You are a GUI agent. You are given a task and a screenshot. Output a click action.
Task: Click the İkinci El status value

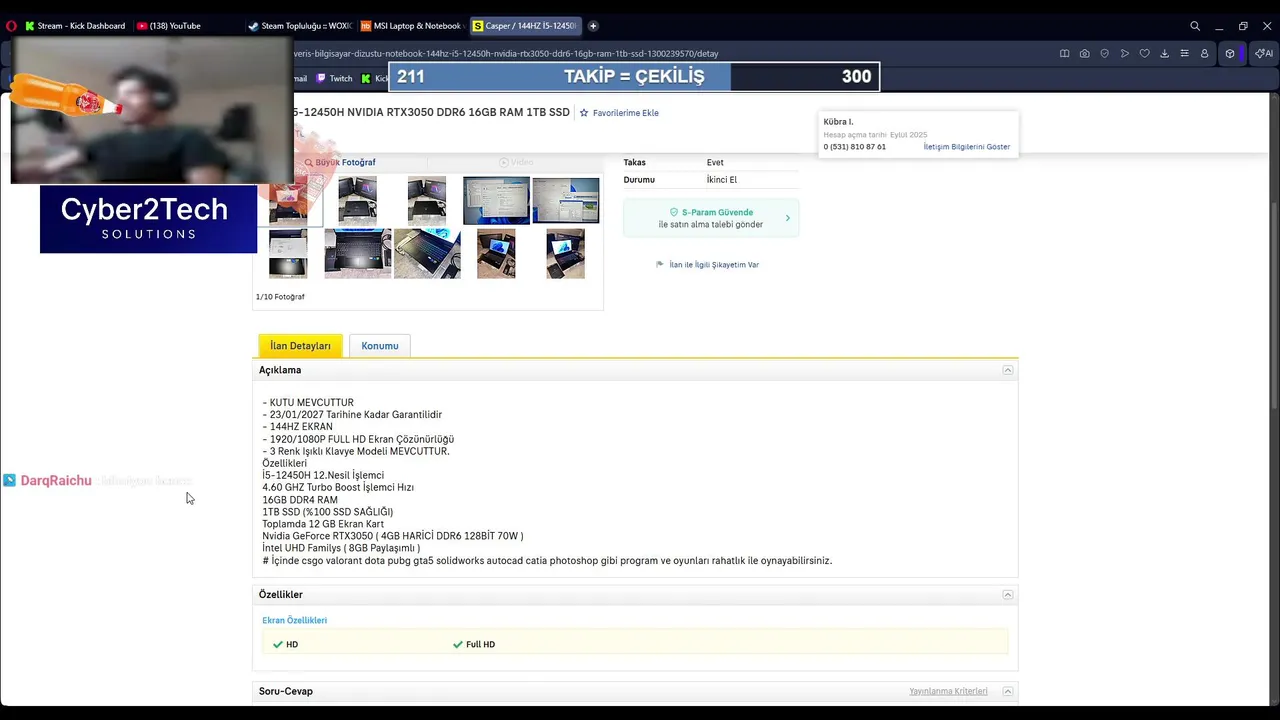click(722, 180)
